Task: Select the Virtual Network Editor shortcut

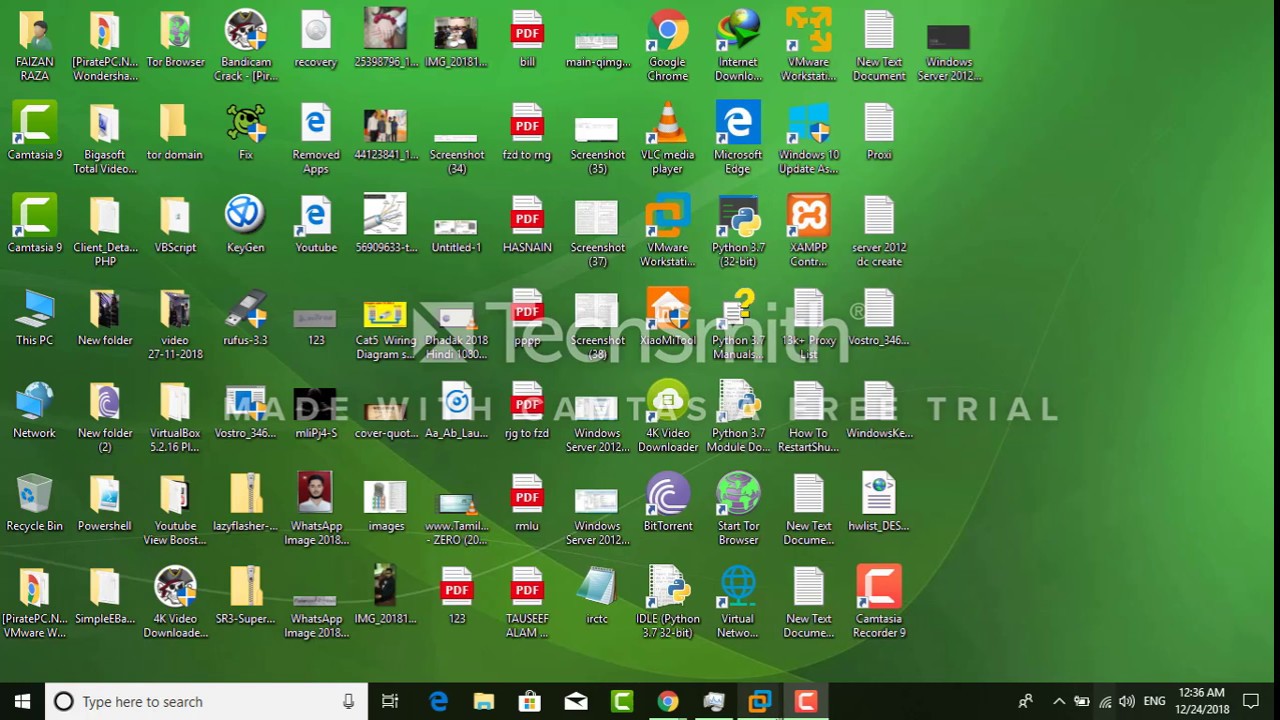Action: [738, 603]
